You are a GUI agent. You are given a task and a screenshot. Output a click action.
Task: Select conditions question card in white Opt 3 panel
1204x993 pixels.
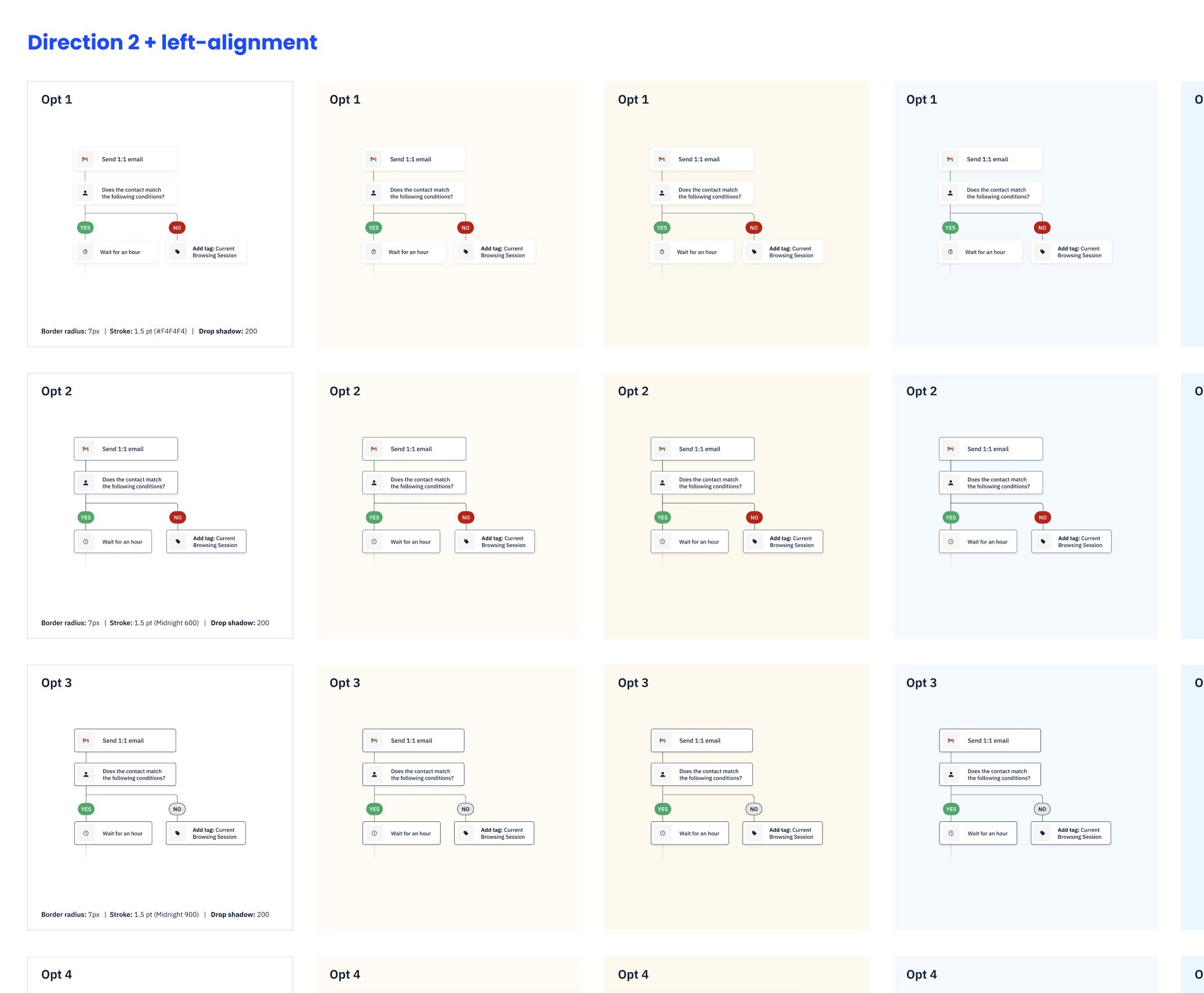(x=125, y=774)
